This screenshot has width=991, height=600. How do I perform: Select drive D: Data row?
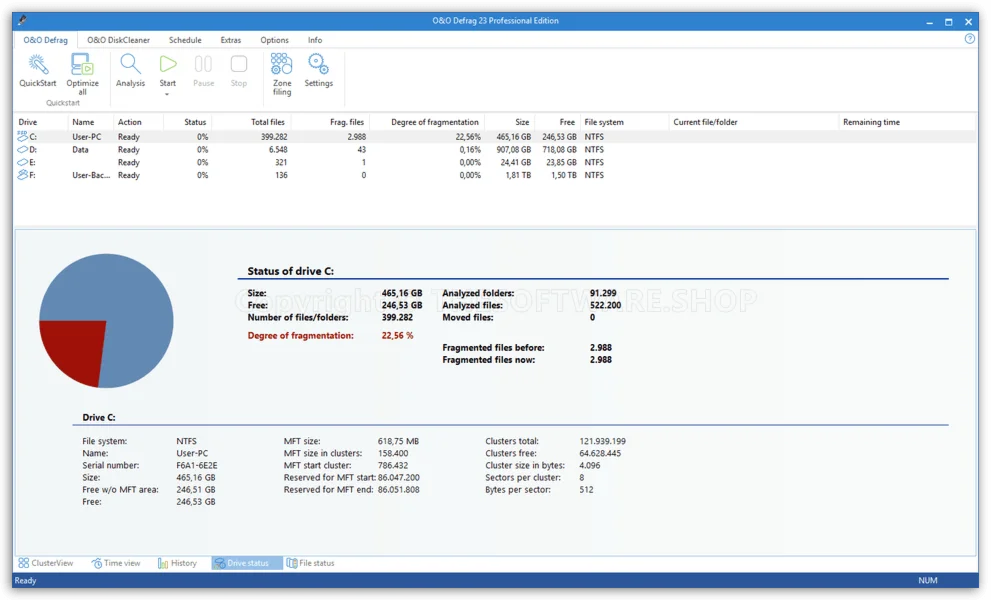(x=80, y=149)
